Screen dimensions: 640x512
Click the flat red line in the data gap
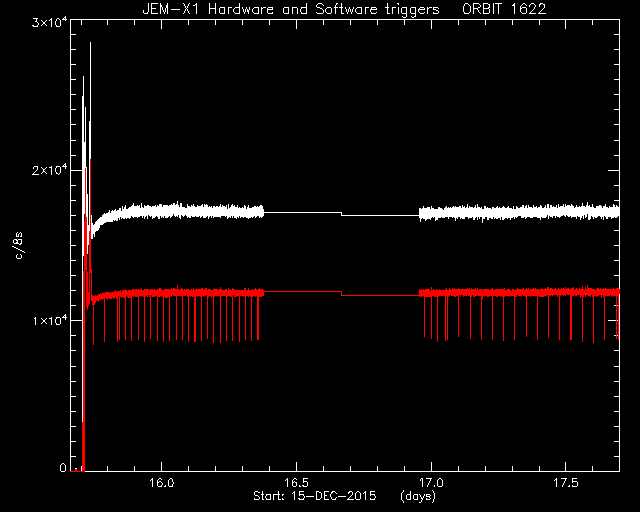[302, 292]
